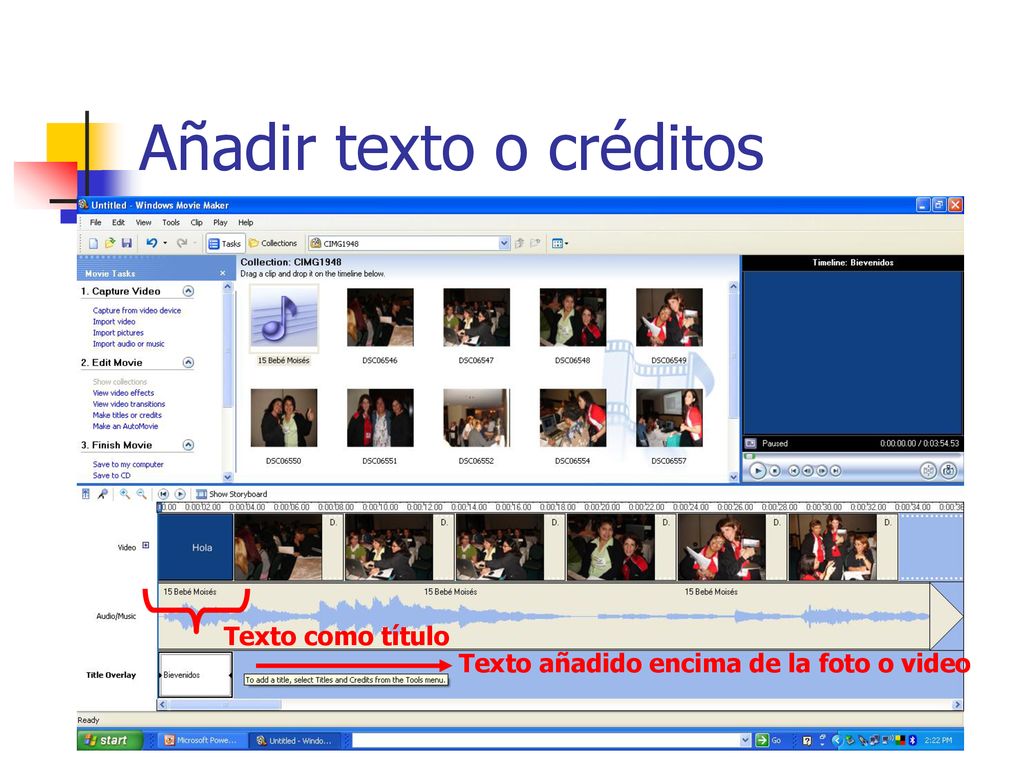Open the Play menu

[x=220, y=222]
